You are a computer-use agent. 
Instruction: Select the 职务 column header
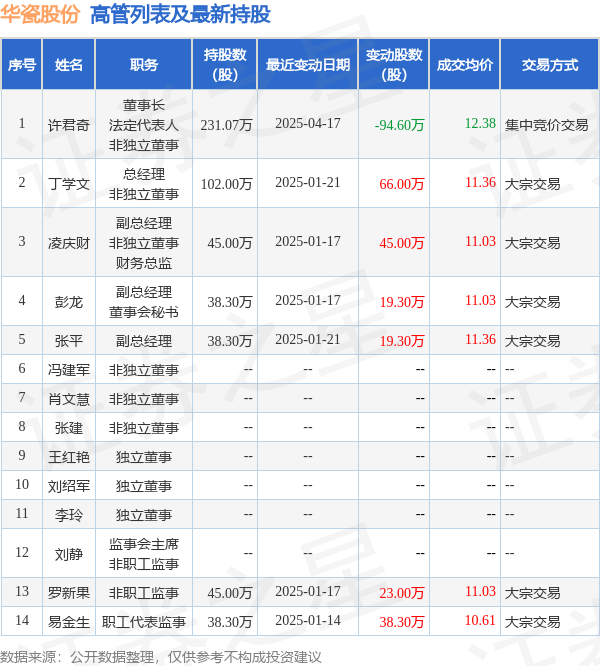tap(144, 65)
